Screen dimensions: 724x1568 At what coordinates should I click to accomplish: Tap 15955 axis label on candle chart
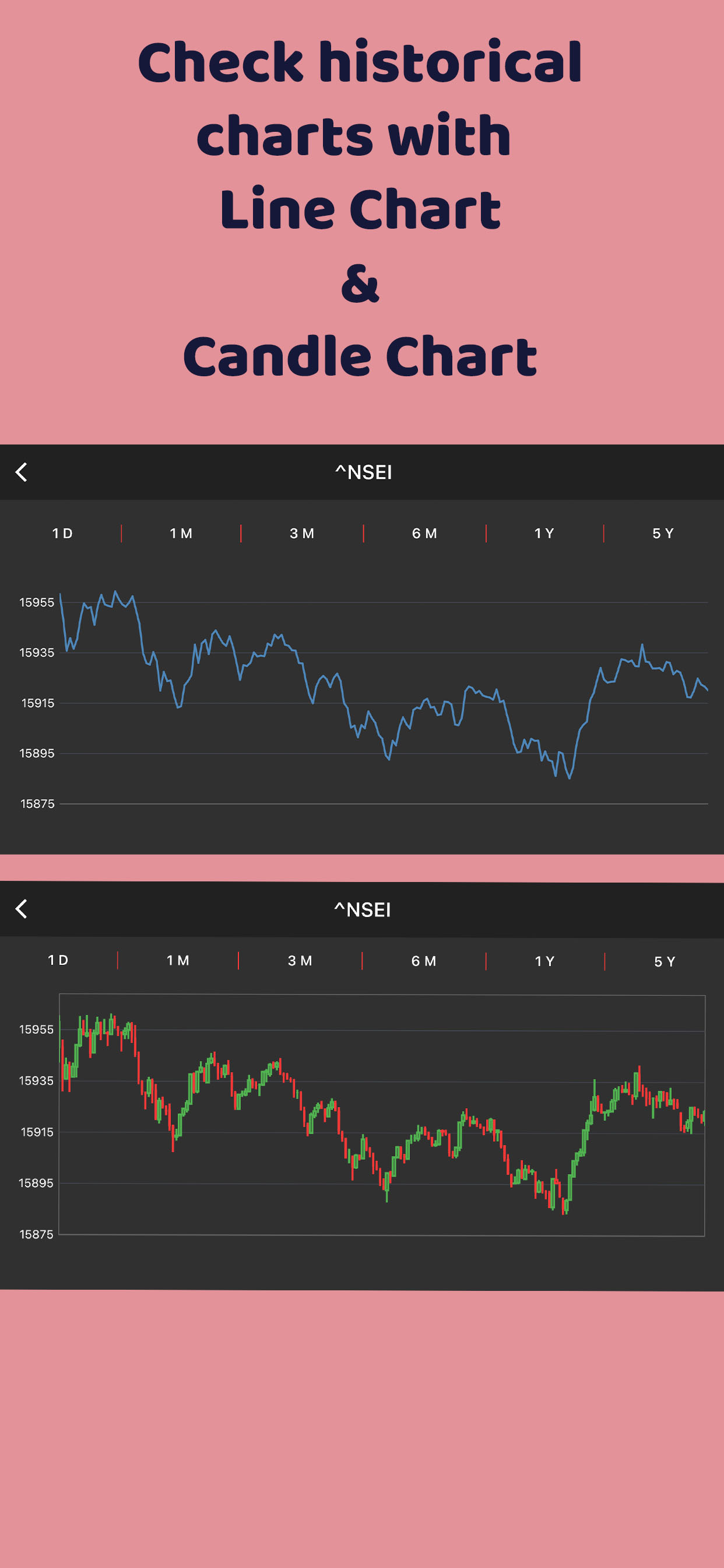click(x=37, y=1030)
